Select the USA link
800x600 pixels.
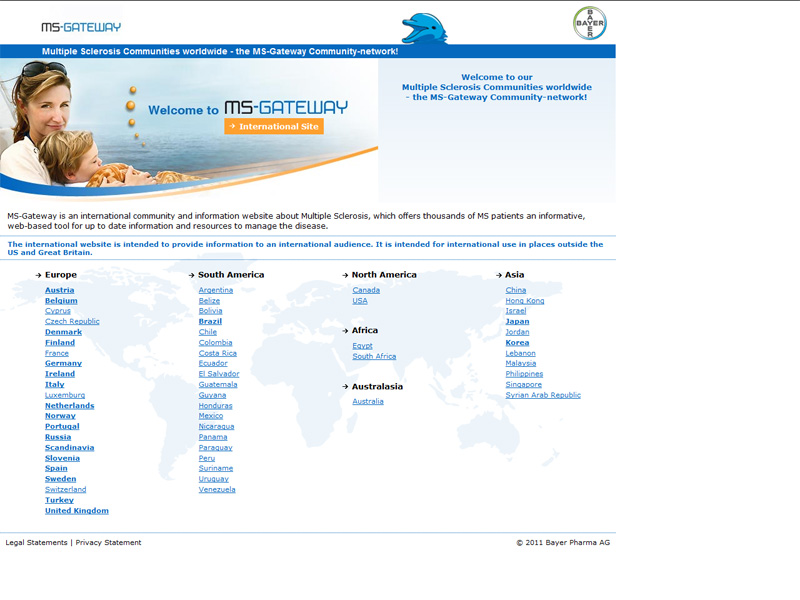(x=360, y=301)
